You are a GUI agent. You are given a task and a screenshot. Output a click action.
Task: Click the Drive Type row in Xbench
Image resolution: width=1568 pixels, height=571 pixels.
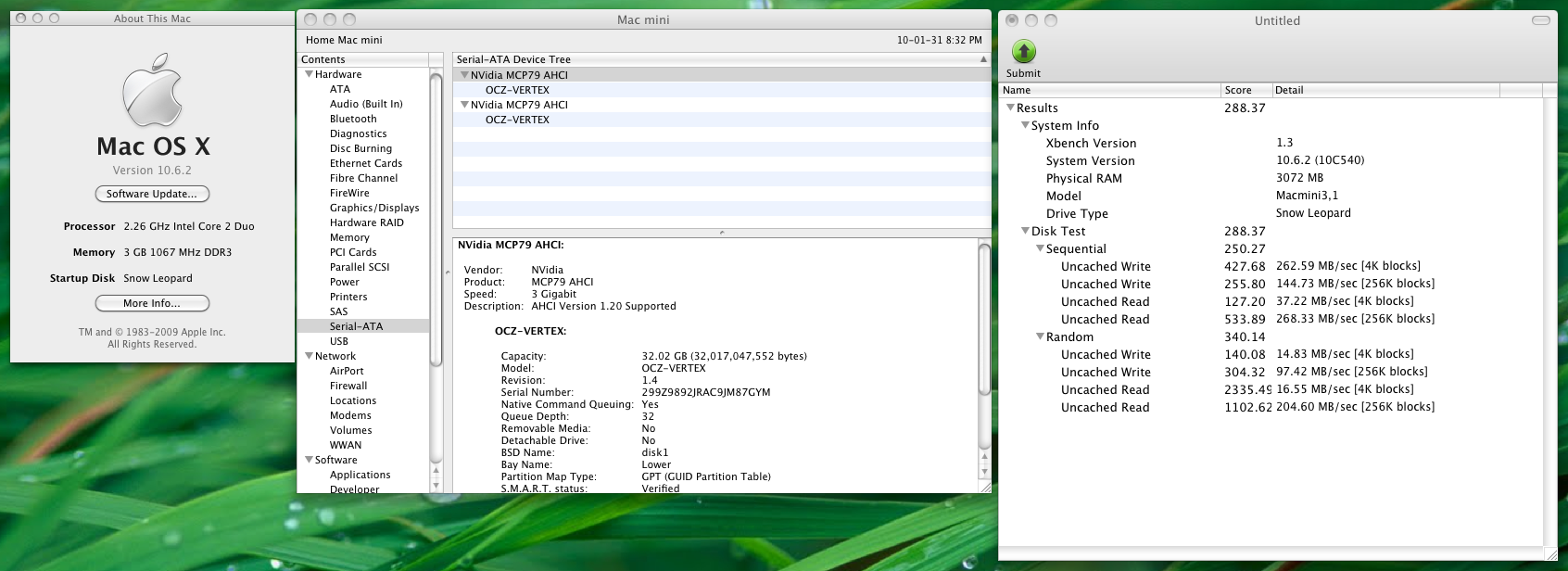1271,214
